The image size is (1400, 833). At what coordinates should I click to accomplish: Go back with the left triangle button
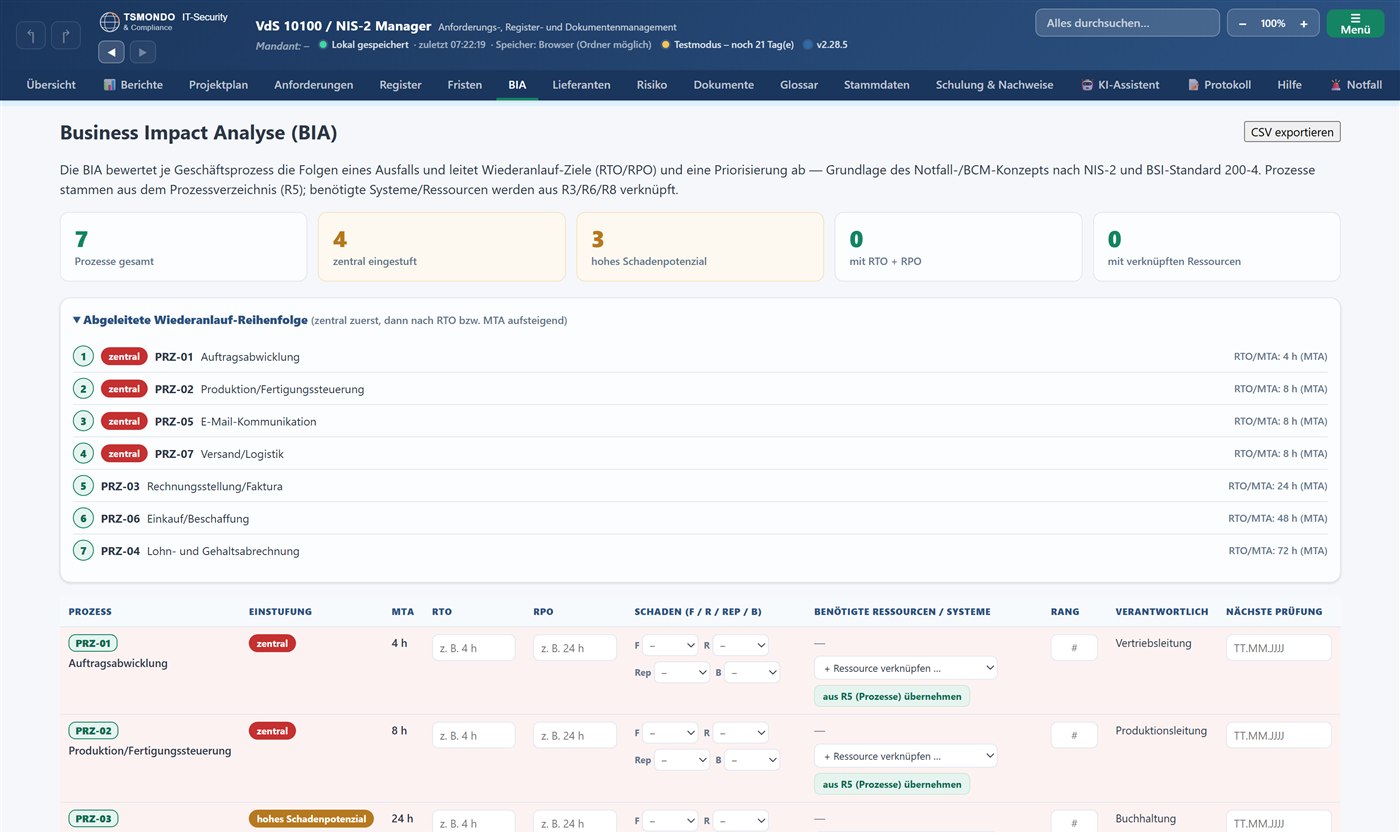tap(111, 52)
